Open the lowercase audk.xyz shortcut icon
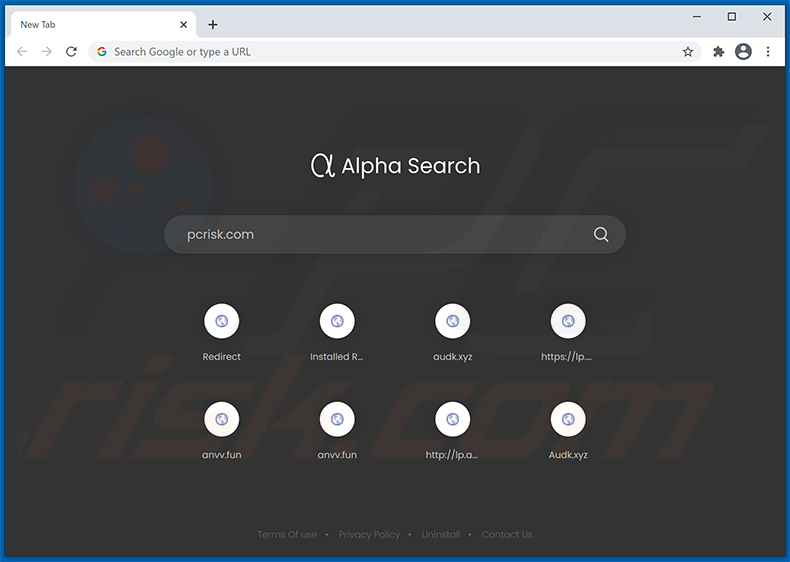Viewport: 790px width, 562px height. pos(452,321)
